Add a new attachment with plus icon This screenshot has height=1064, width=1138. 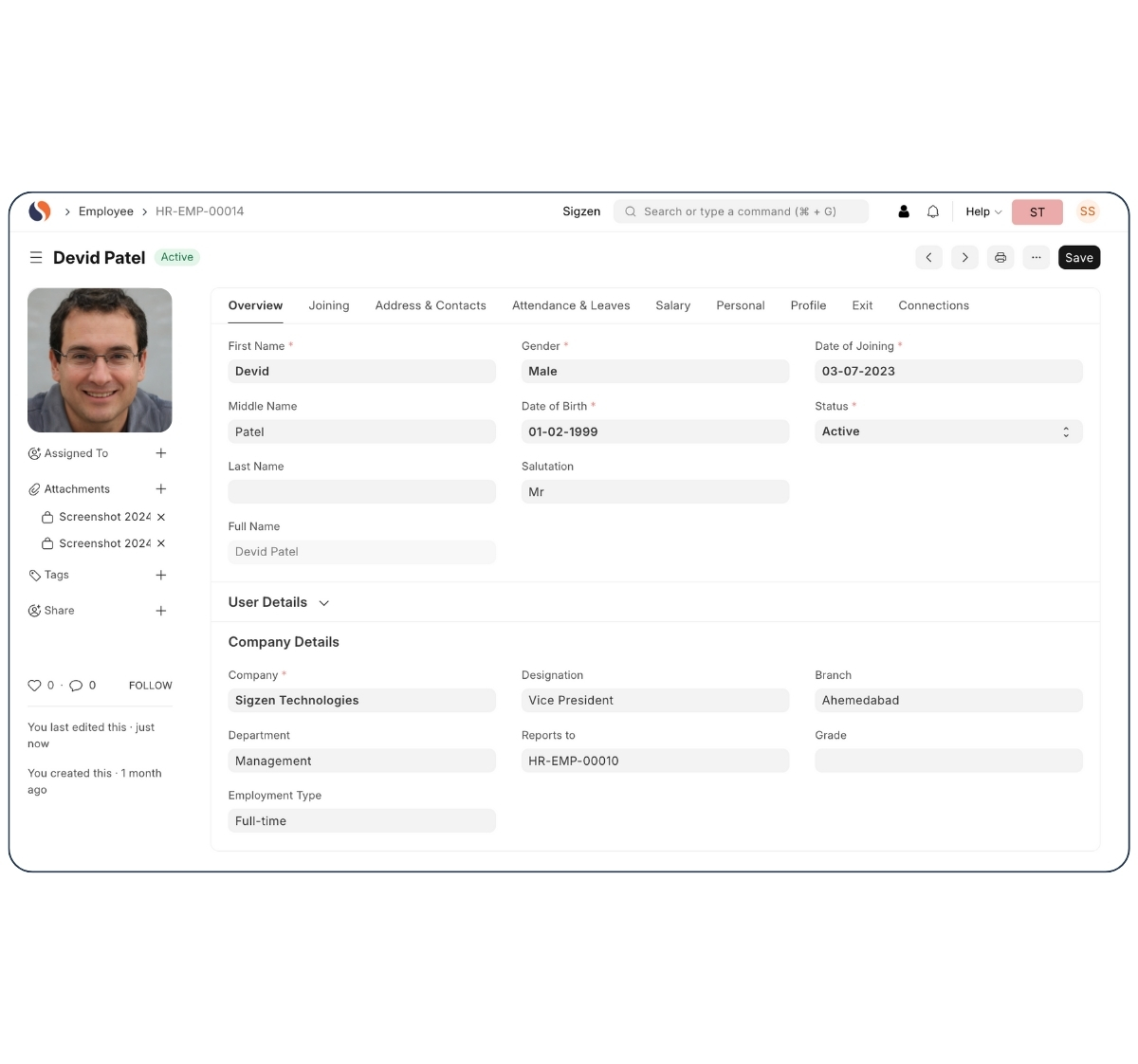pos(161,489)
